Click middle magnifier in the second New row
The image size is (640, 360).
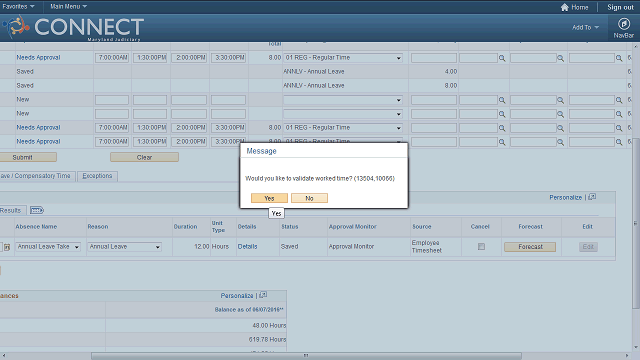click(x=560, y=114)
